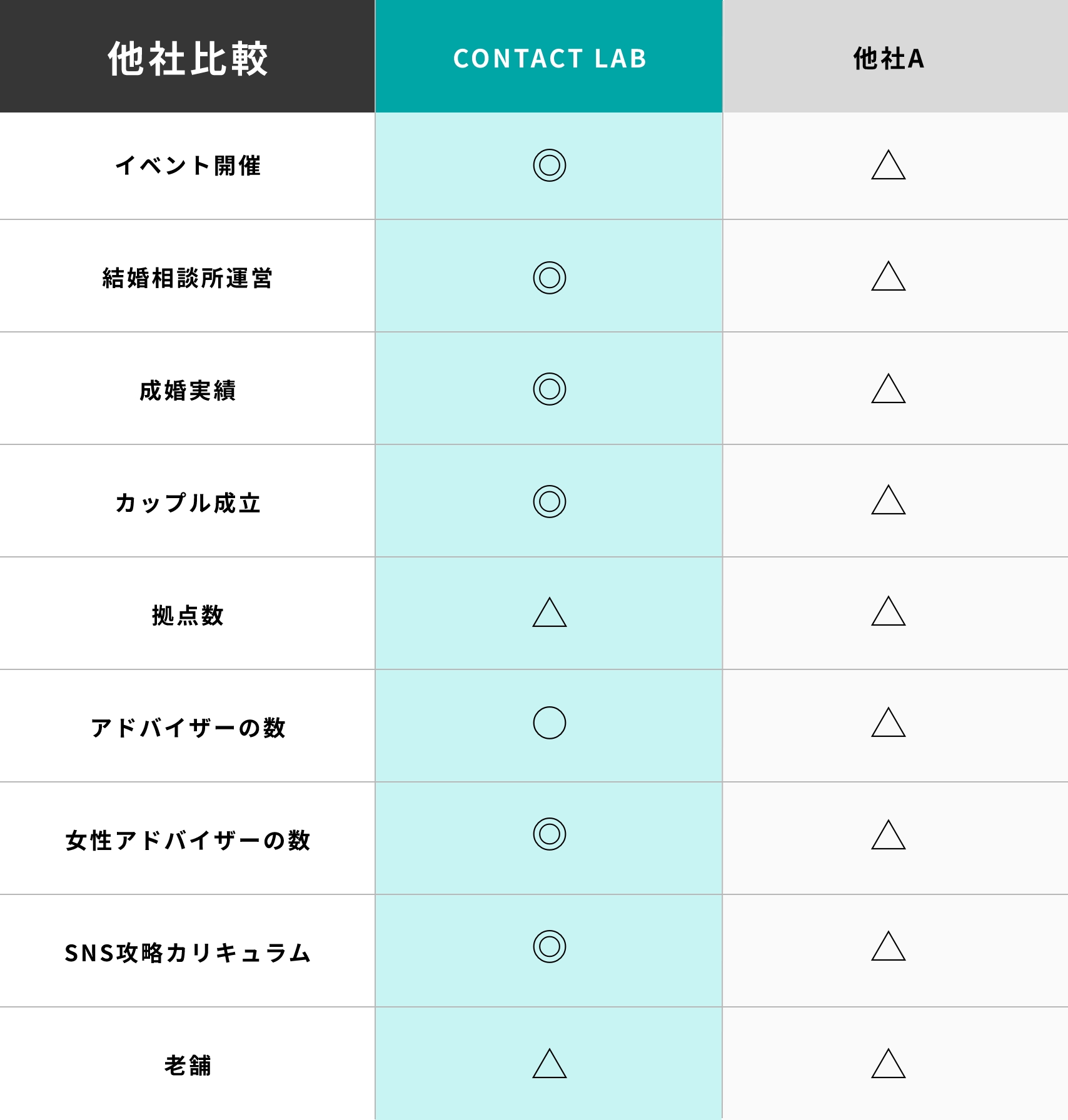Click the 成婚実績 row label
1068x1120 pixels.
(x=188, y=391)
